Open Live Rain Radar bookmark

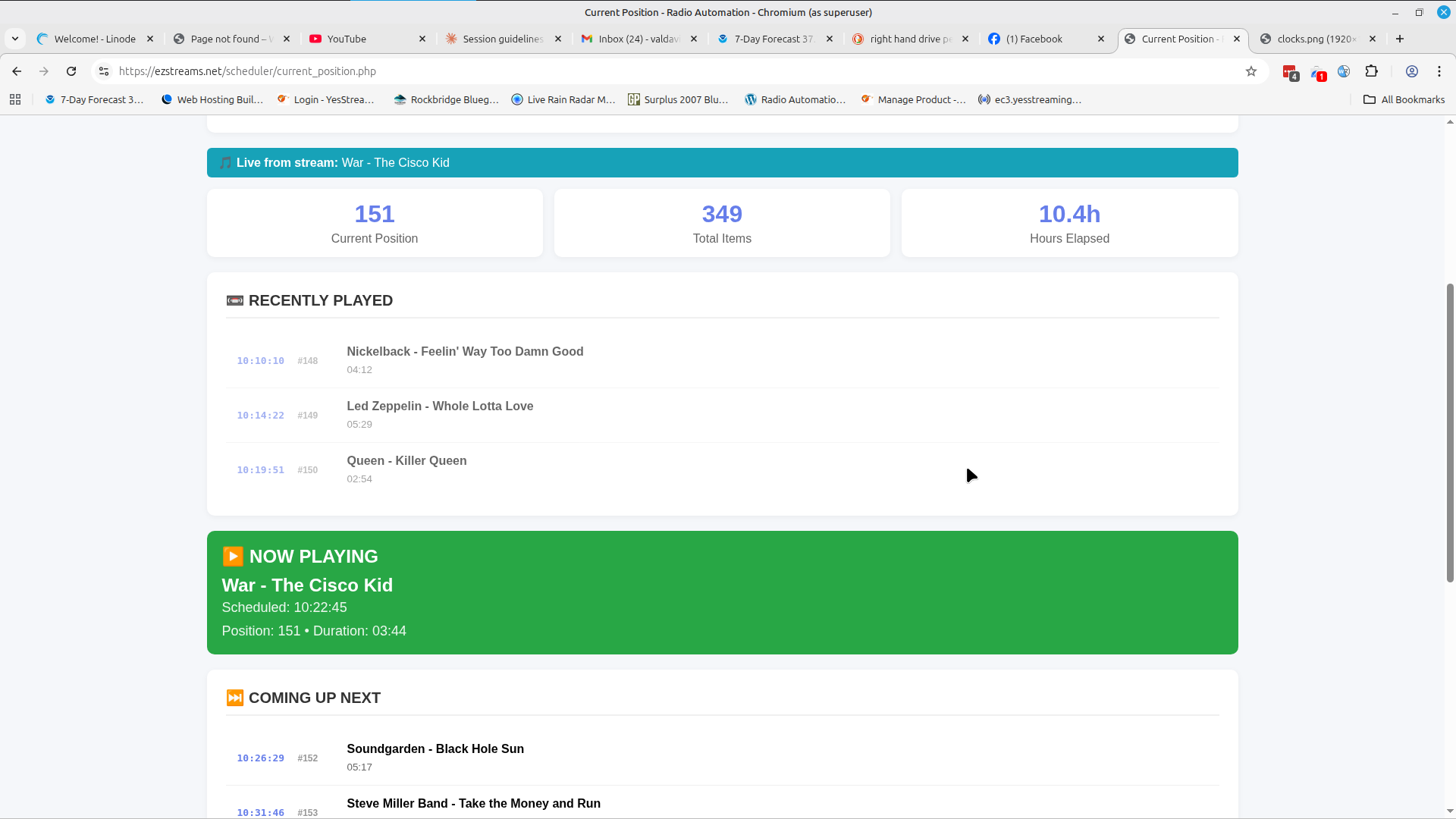click(563, 99)
